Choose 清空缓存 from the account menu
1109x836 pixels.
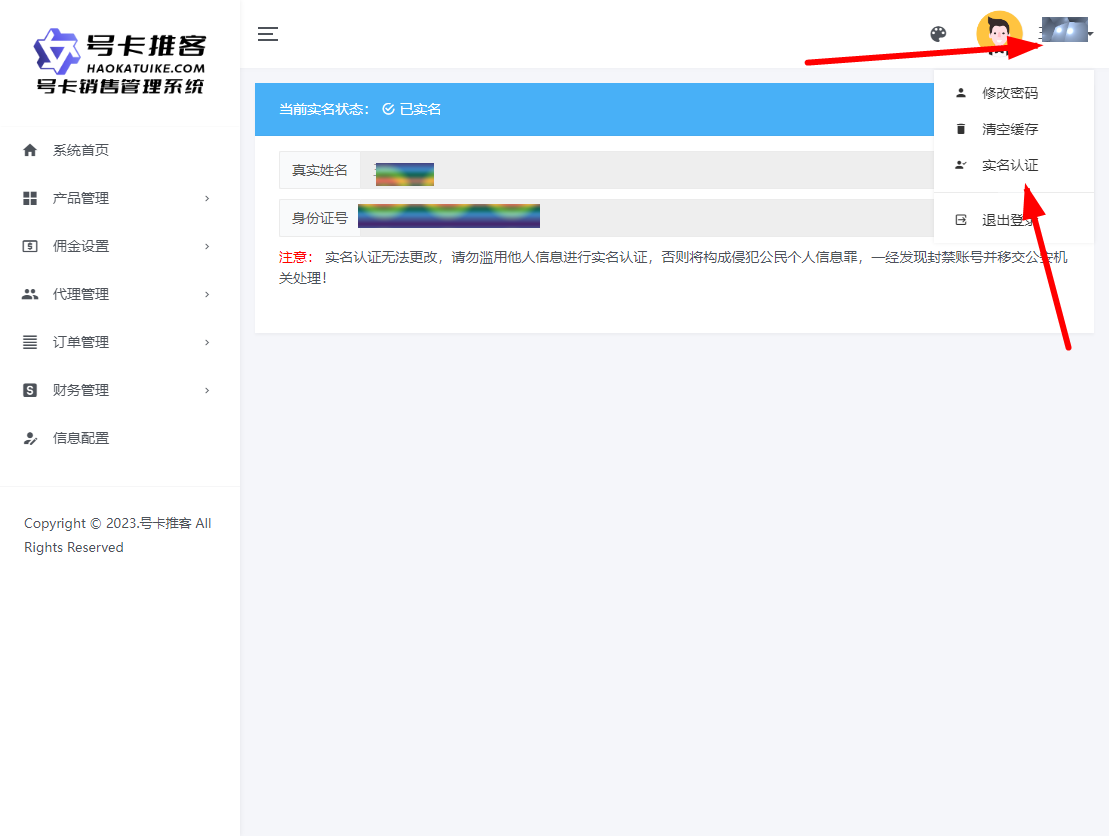tap(1010, 129)
